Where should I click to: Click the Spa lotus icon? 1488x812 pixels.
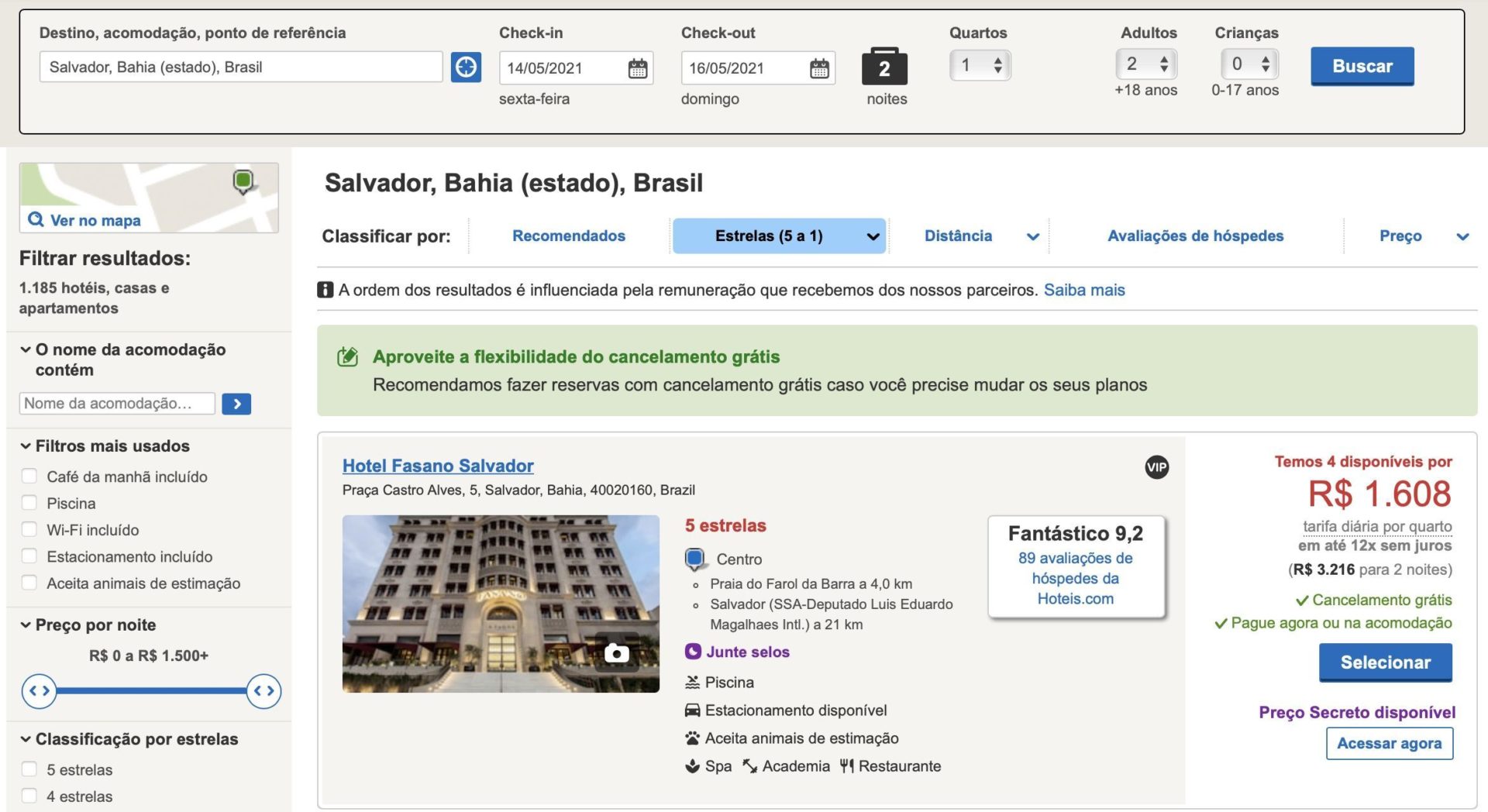click(693, 766)
